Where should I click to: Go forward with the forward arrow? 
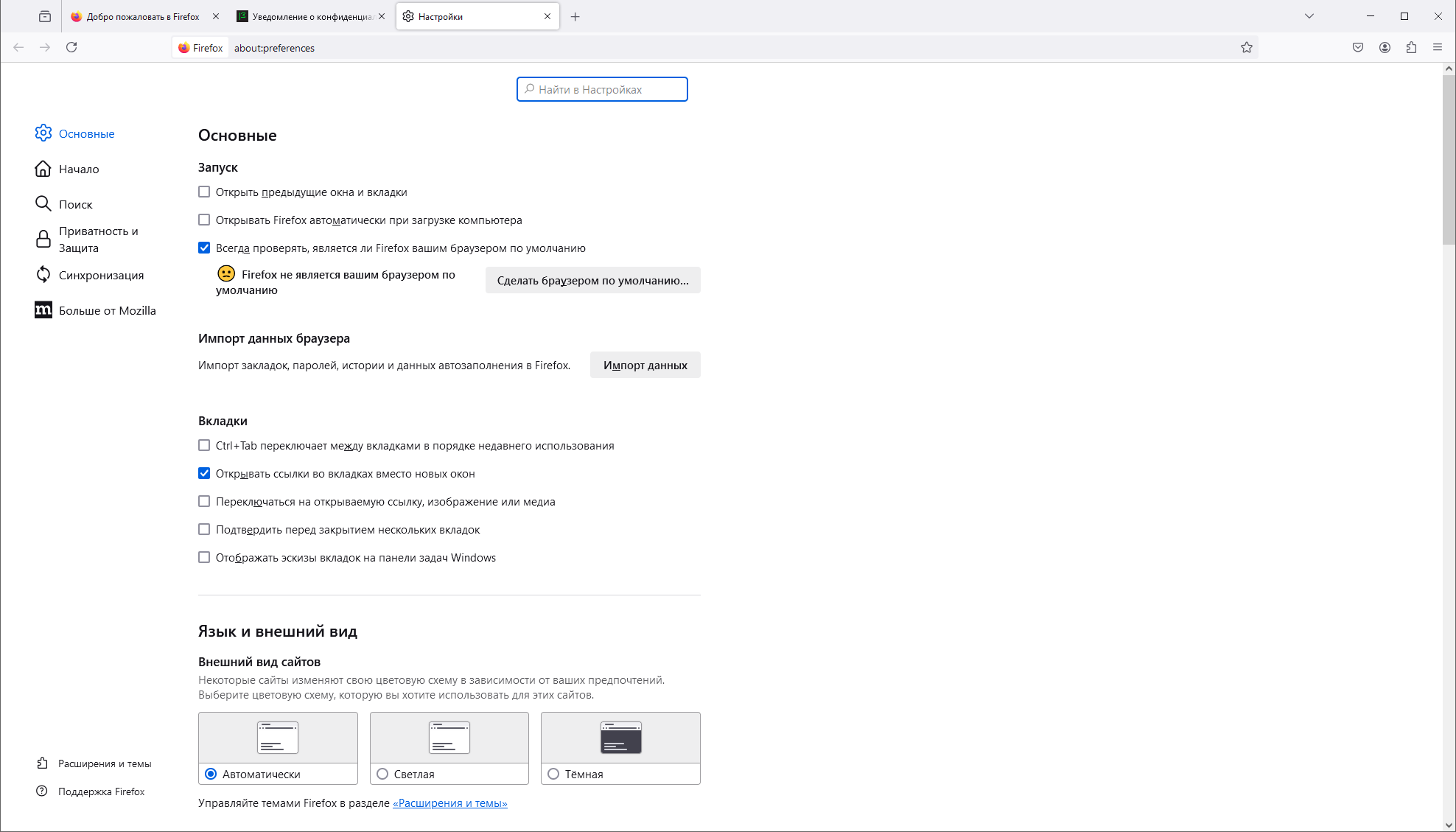coord(45,47)
